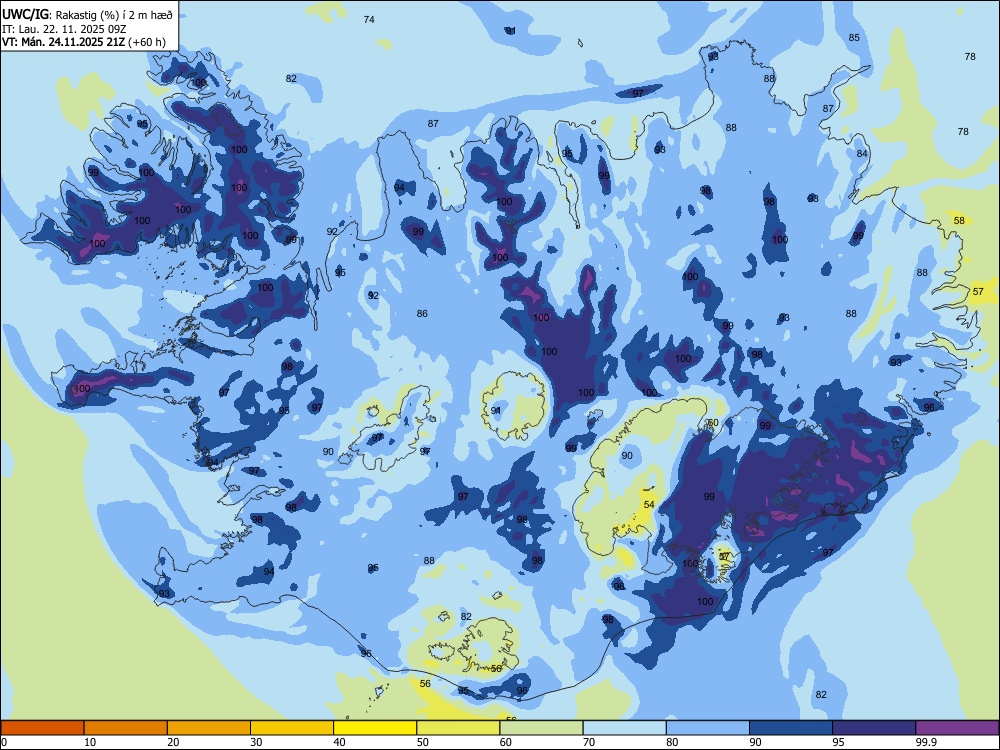Click the '40' legend scale label
Viewport: 1000px width, 750px height.
coord(340,742)
